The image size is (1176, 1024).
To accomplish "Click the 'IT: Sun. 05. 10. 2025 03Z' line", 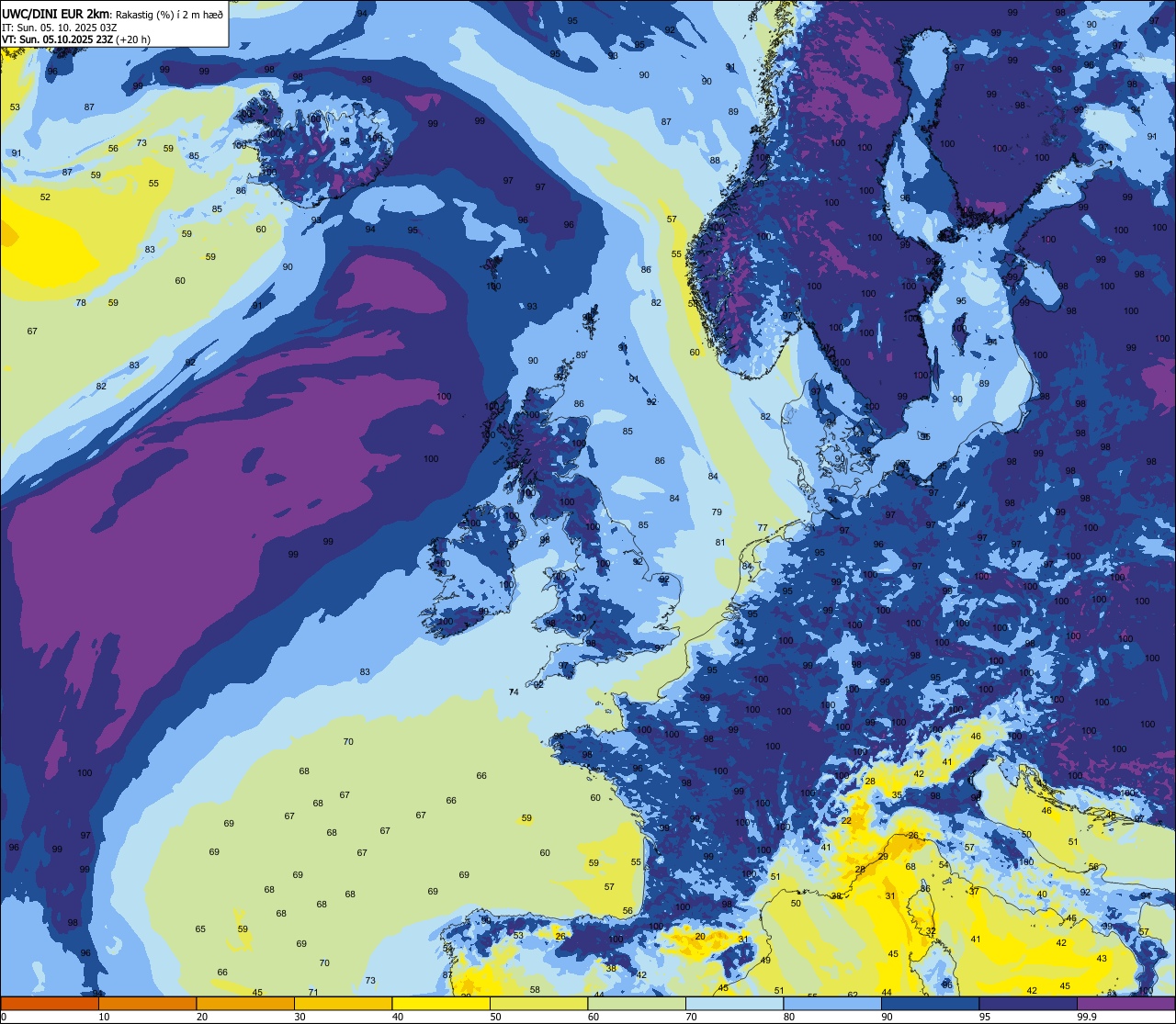I will click(59, 27).
